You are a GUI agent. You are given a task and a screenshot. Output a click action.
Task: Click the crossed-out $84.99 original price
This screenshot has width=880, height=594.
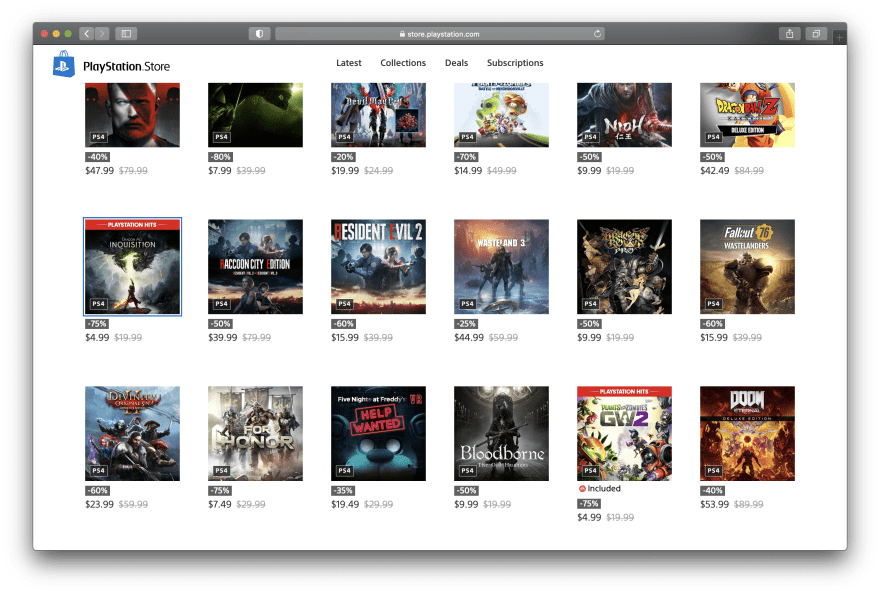coord(749,171)
